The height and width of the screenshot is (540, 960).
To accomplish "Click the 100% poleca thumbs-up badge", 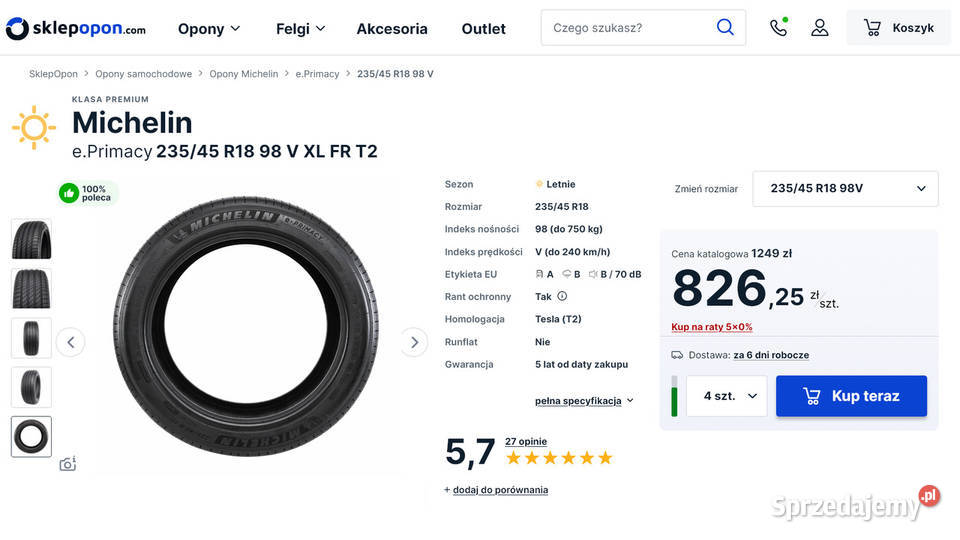I will point(88,193).
